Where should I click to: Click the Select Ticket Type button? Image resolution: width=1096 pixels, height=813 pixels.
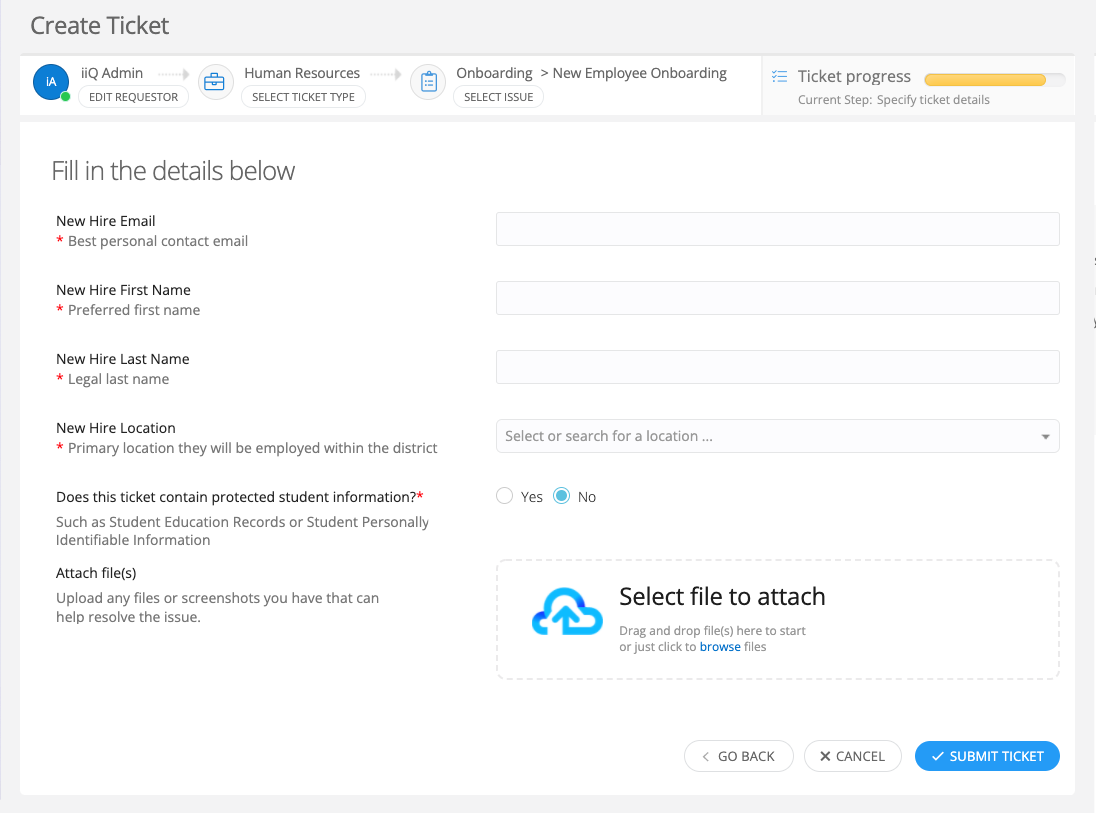coord(302,96)
